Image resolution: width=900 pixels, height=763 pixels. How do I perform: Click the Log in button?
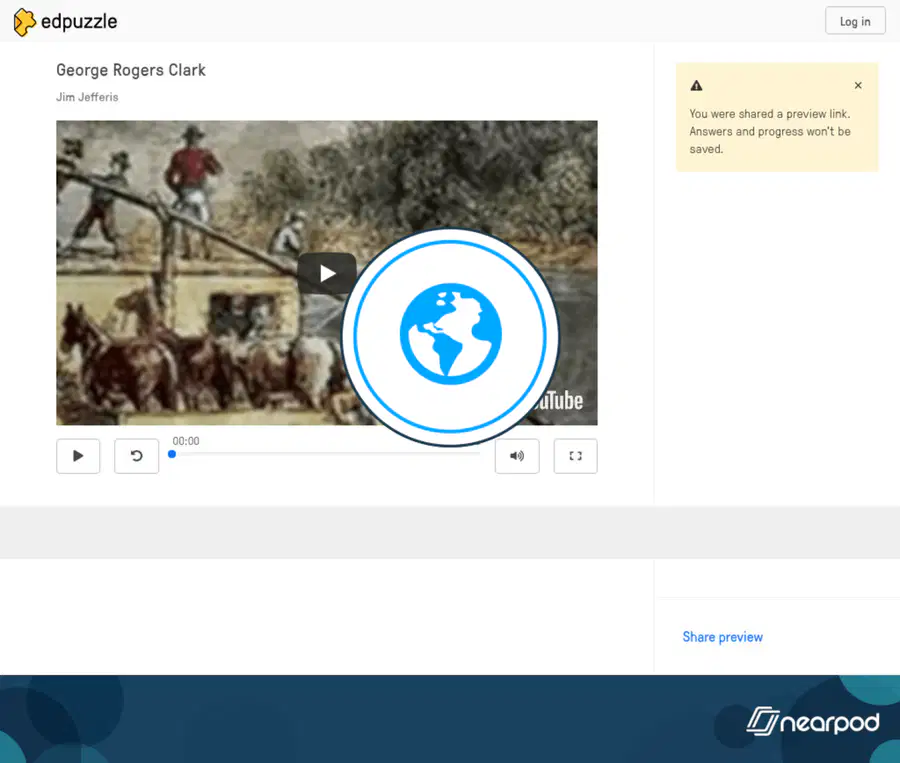tap(855, 21)
